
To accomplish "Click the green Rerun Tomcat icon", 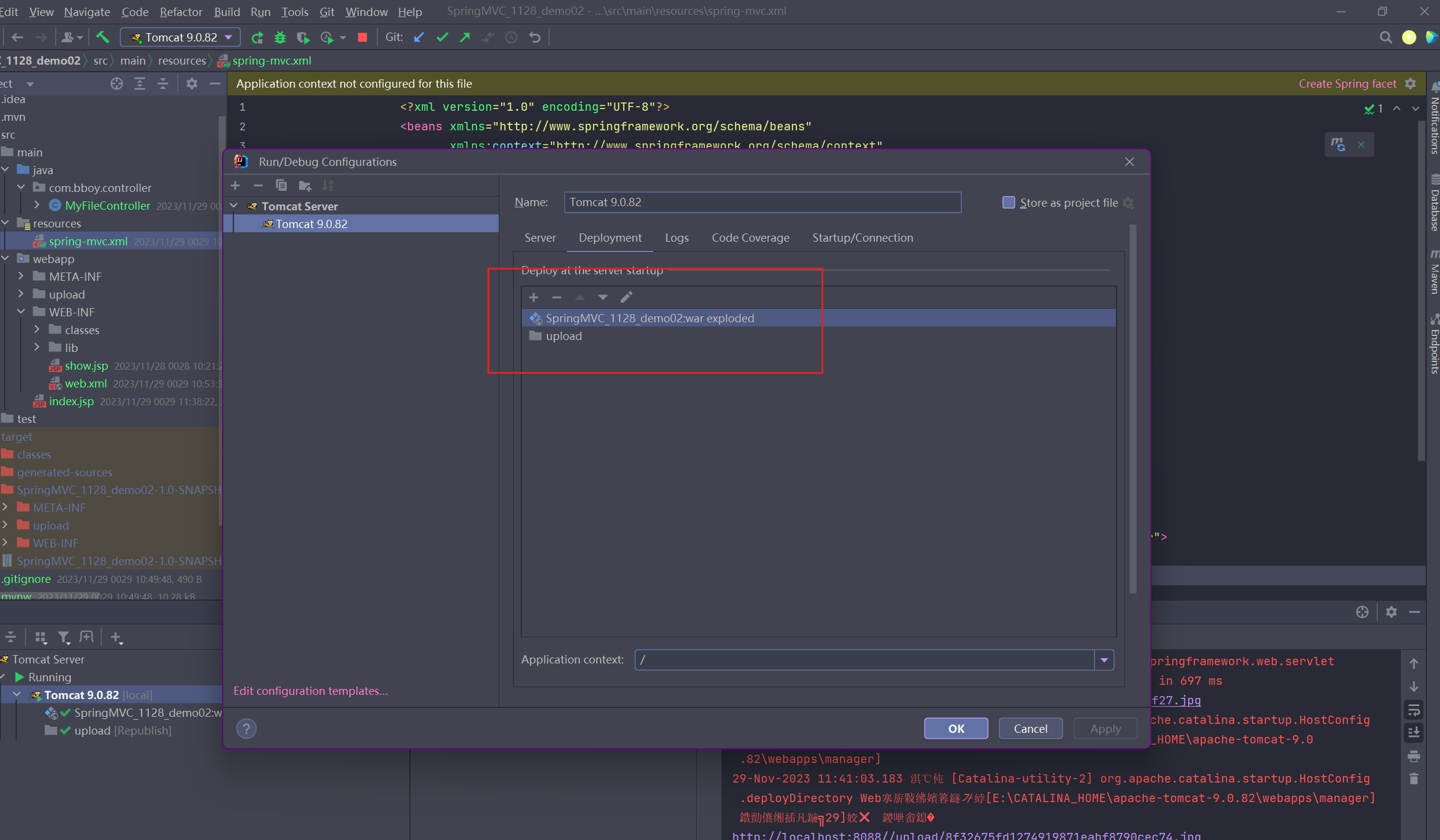I will point(257,38).
